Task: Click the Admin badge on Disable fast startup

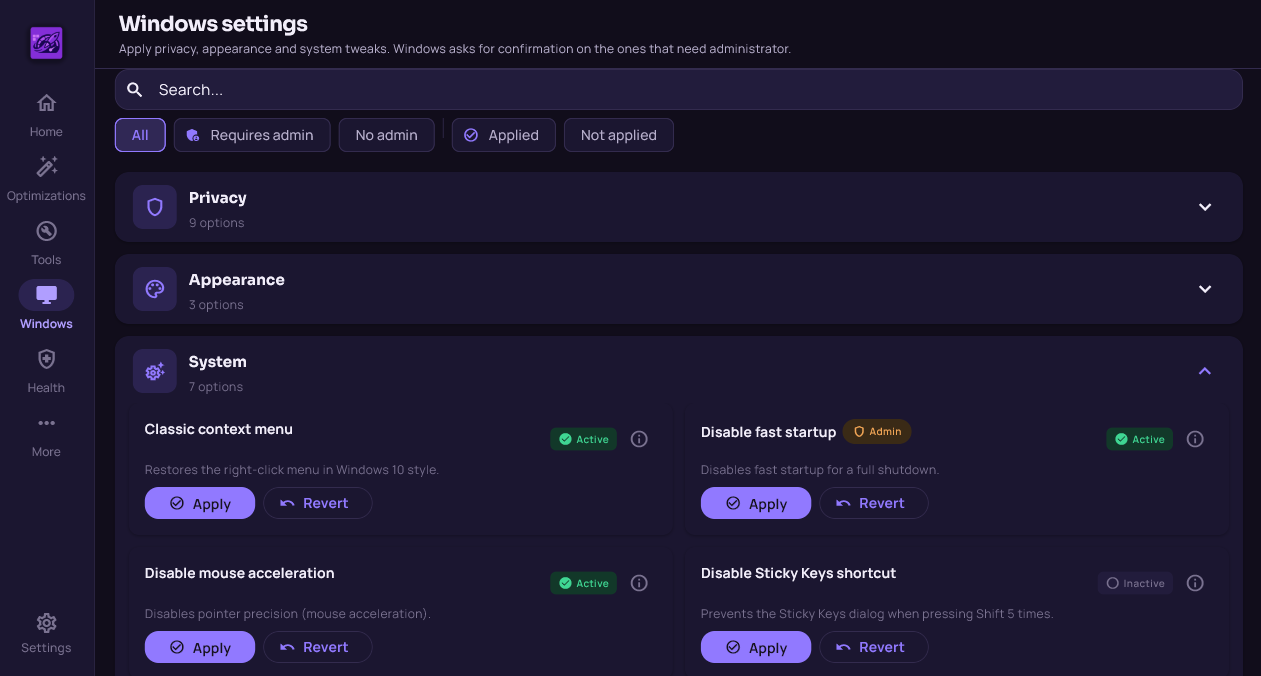Action: click(877, 432)
